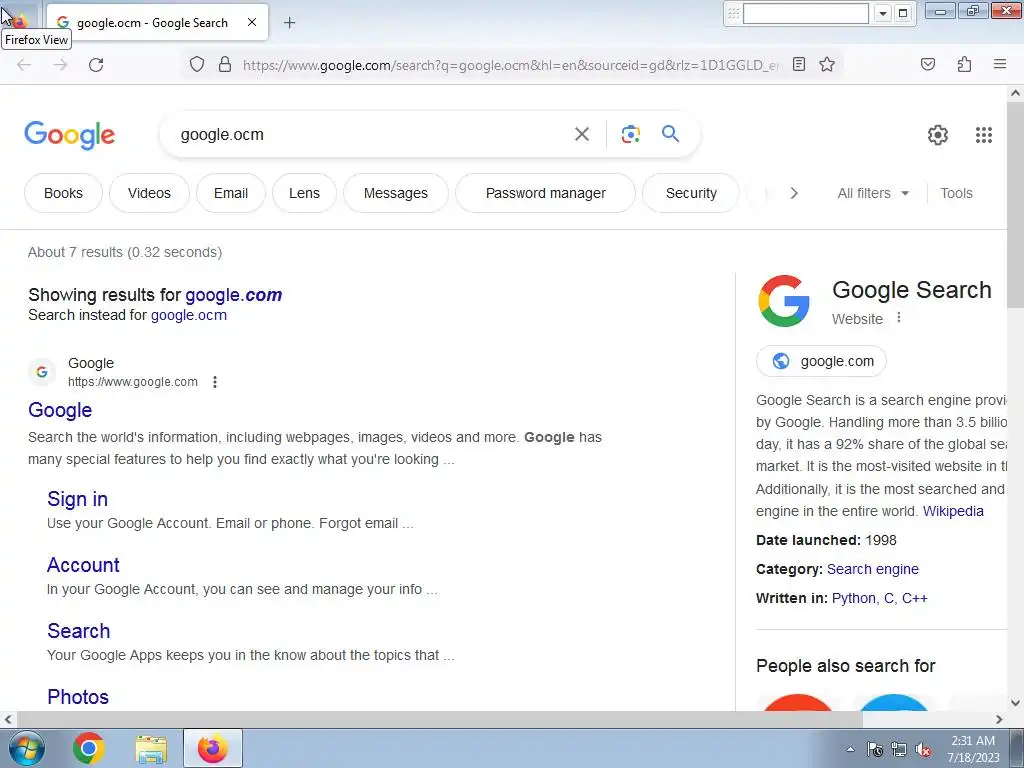Viewport: 1024px width, 768px height.
Task: Open more options for Google result
Action: 215,382
